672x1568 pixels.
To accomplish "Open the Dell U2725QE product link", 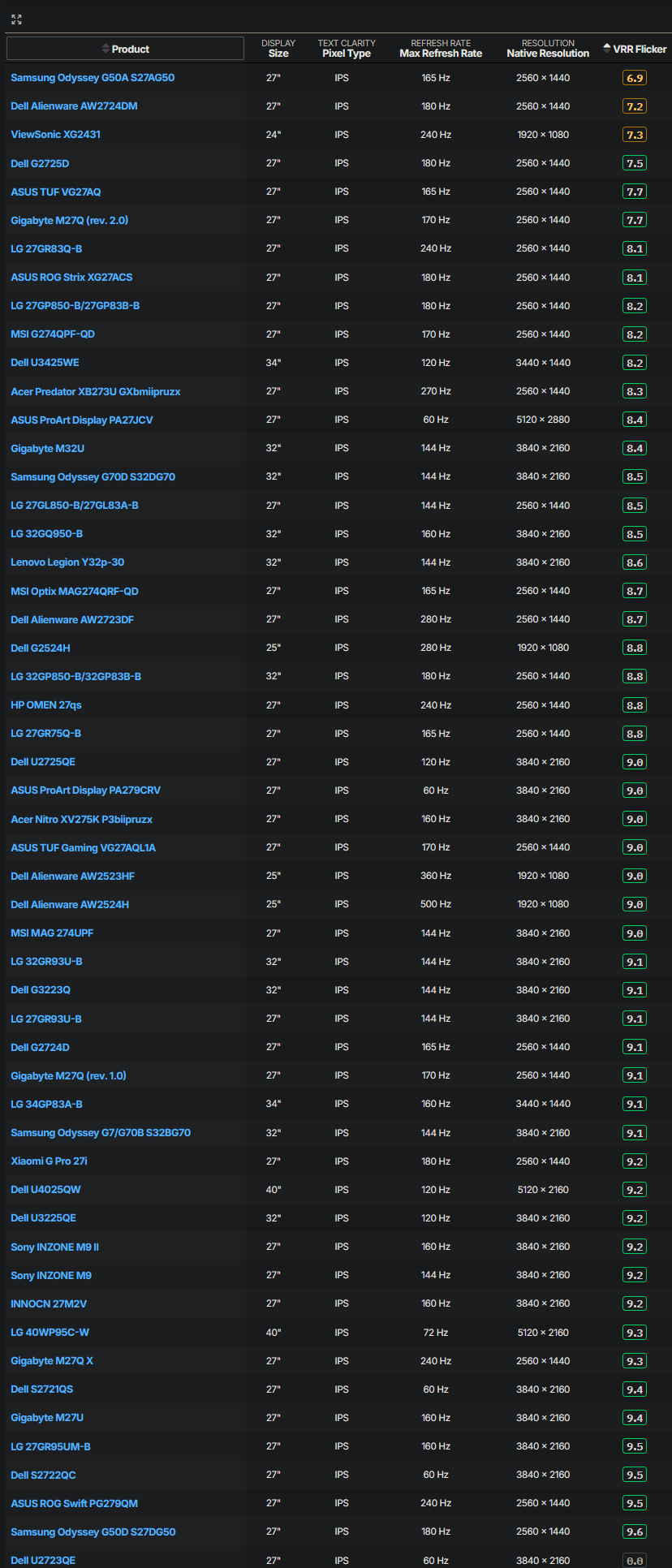I will click(43, 762).
